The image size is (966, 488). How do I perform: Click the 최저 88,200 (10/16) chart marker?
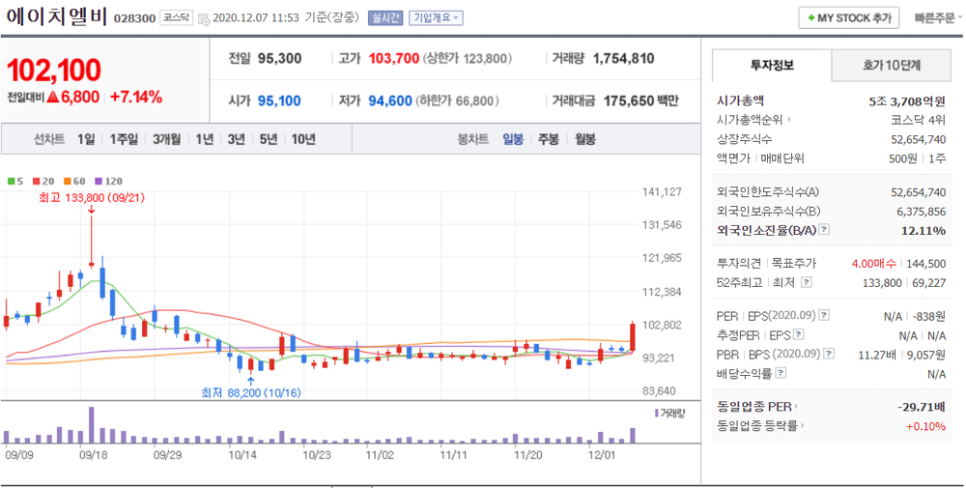251,392
